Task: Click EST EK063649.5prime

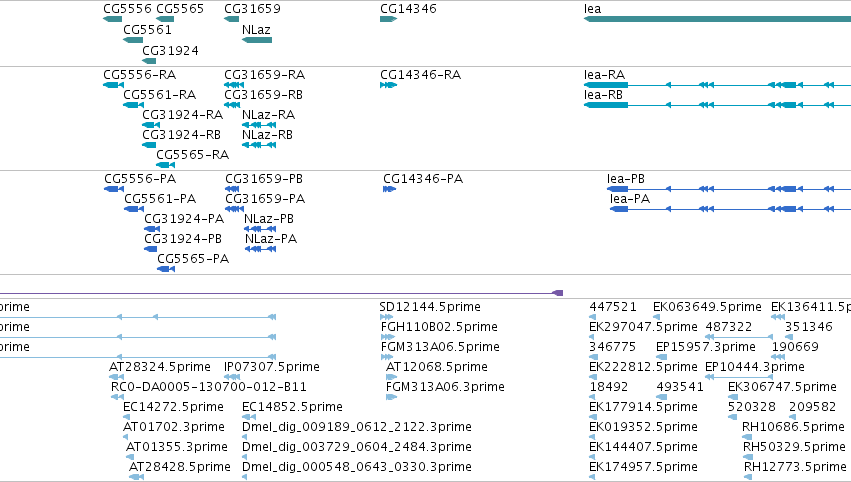Action: point(707,307)
